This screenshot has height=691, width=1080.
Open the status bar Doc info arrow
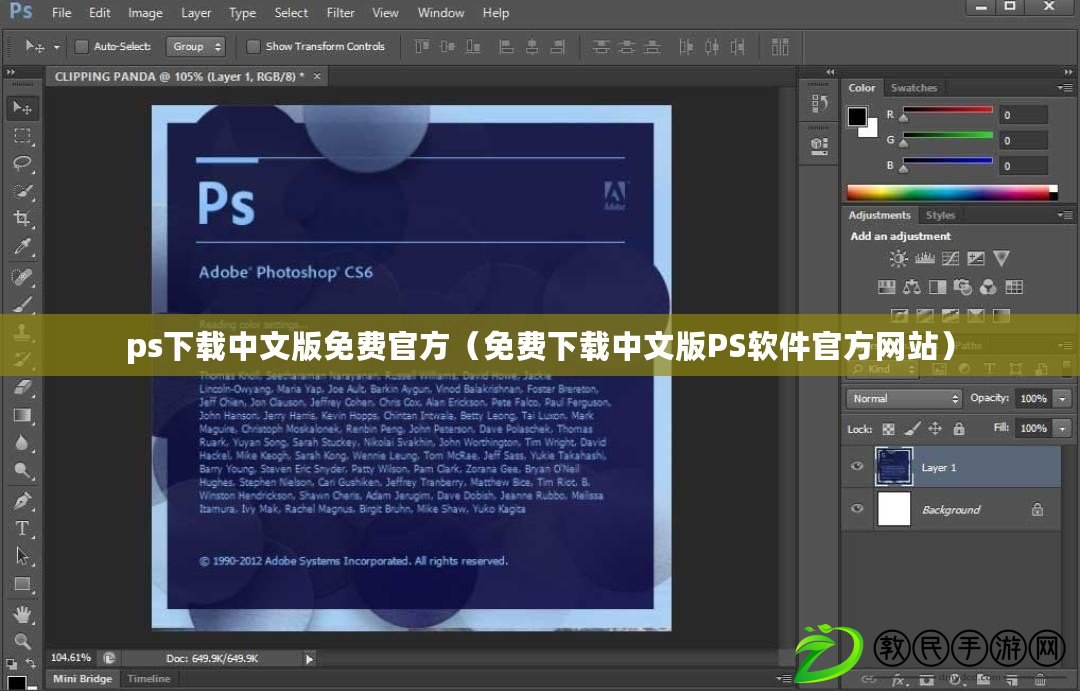click(x=309, y=659)
